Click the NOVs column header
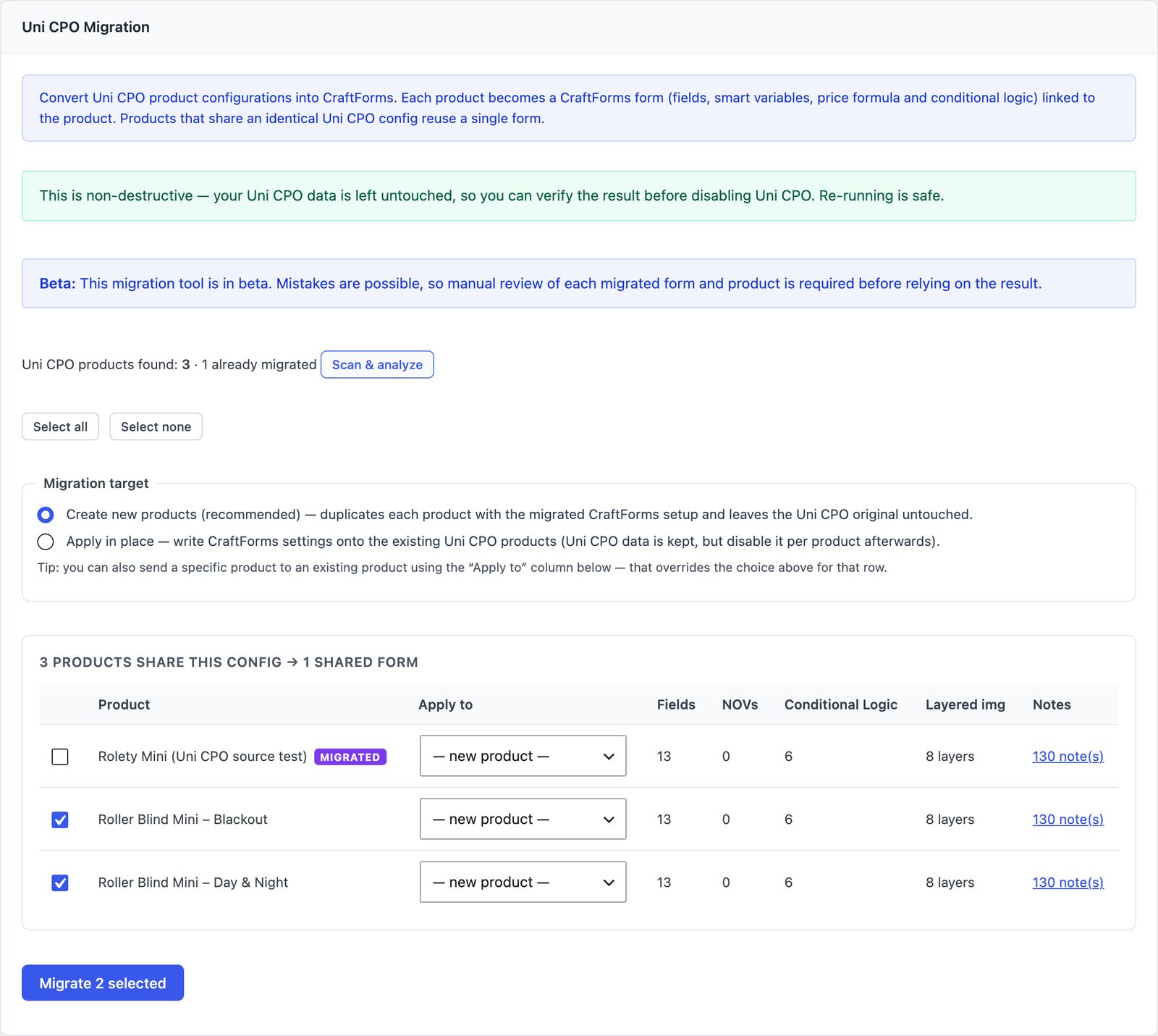Screen dimensions: 1158x1036 [740, 704]
